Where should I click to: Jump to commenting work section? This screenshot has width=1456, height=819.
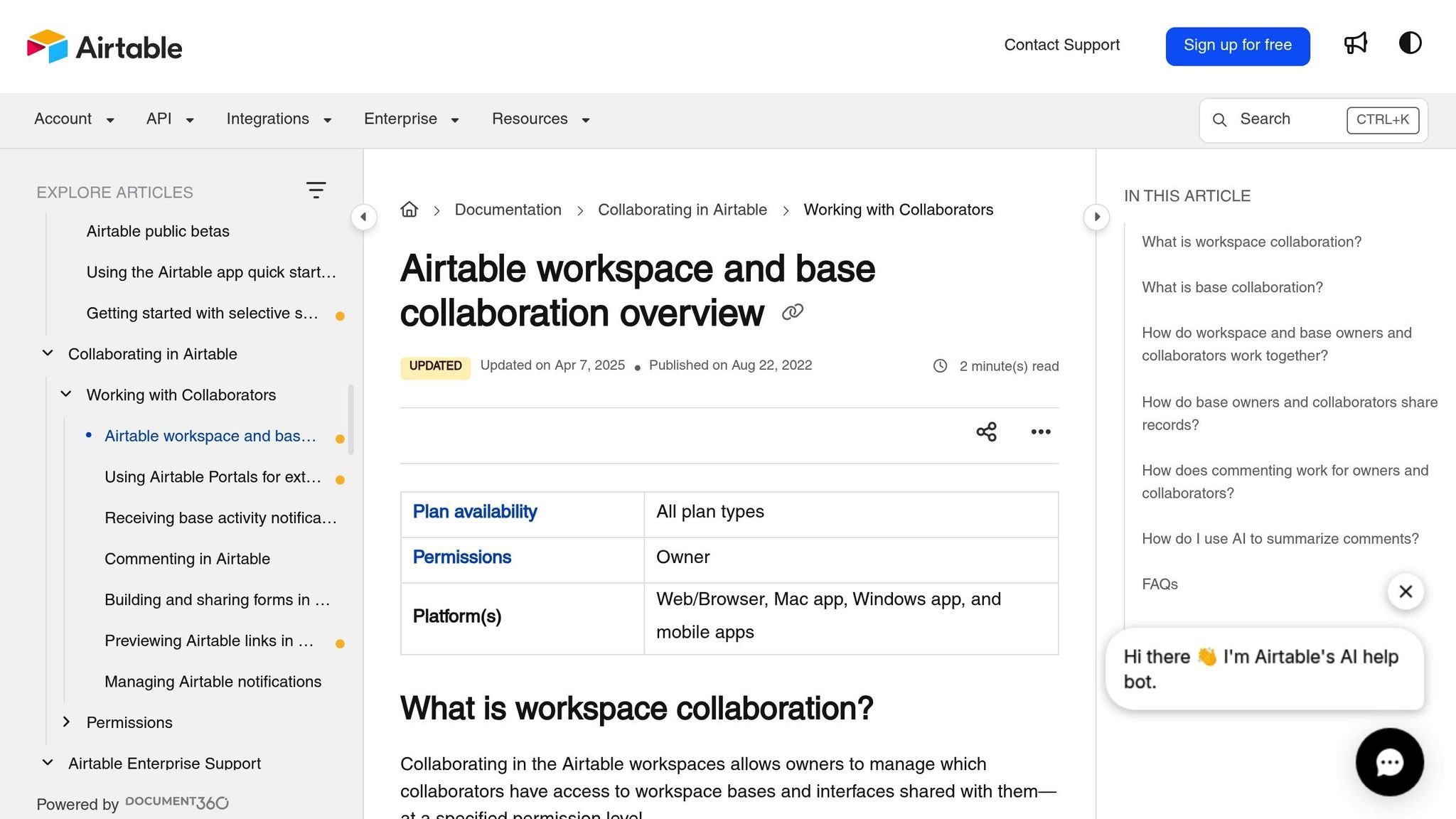pos(1285,481)
